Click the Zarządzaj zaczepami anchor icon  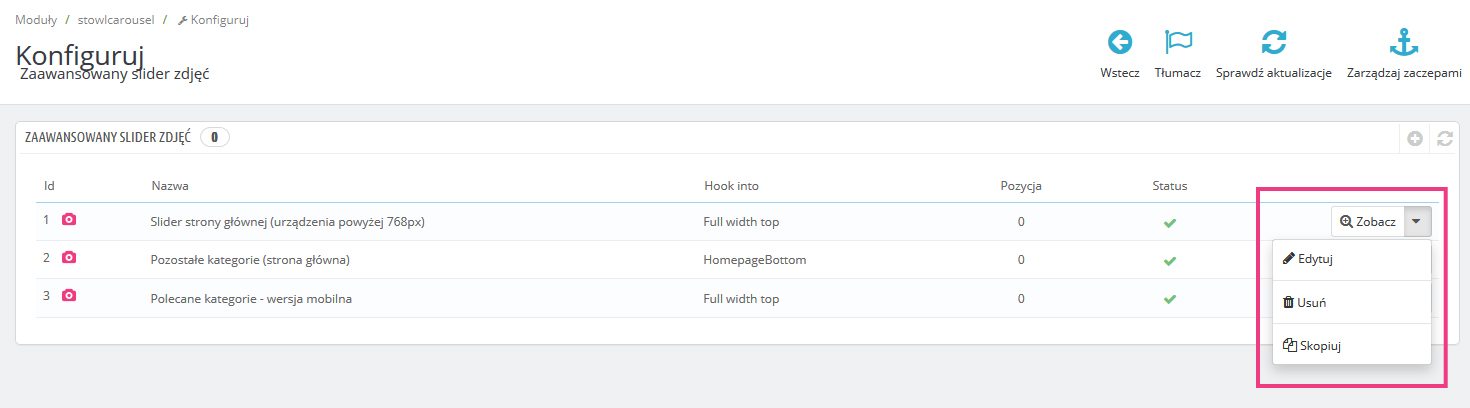1404,42
